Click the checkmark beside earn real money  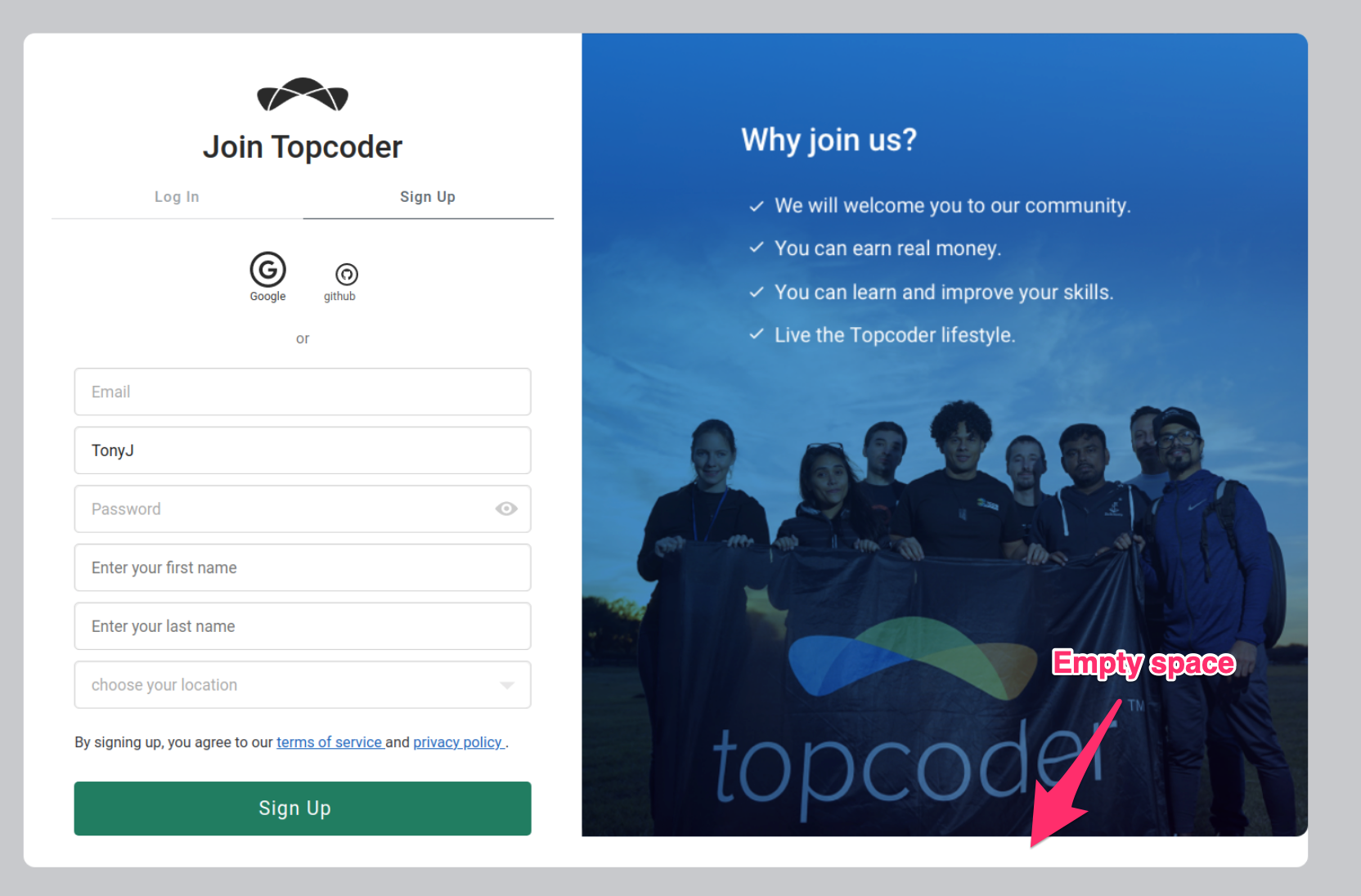click(757, 248)
